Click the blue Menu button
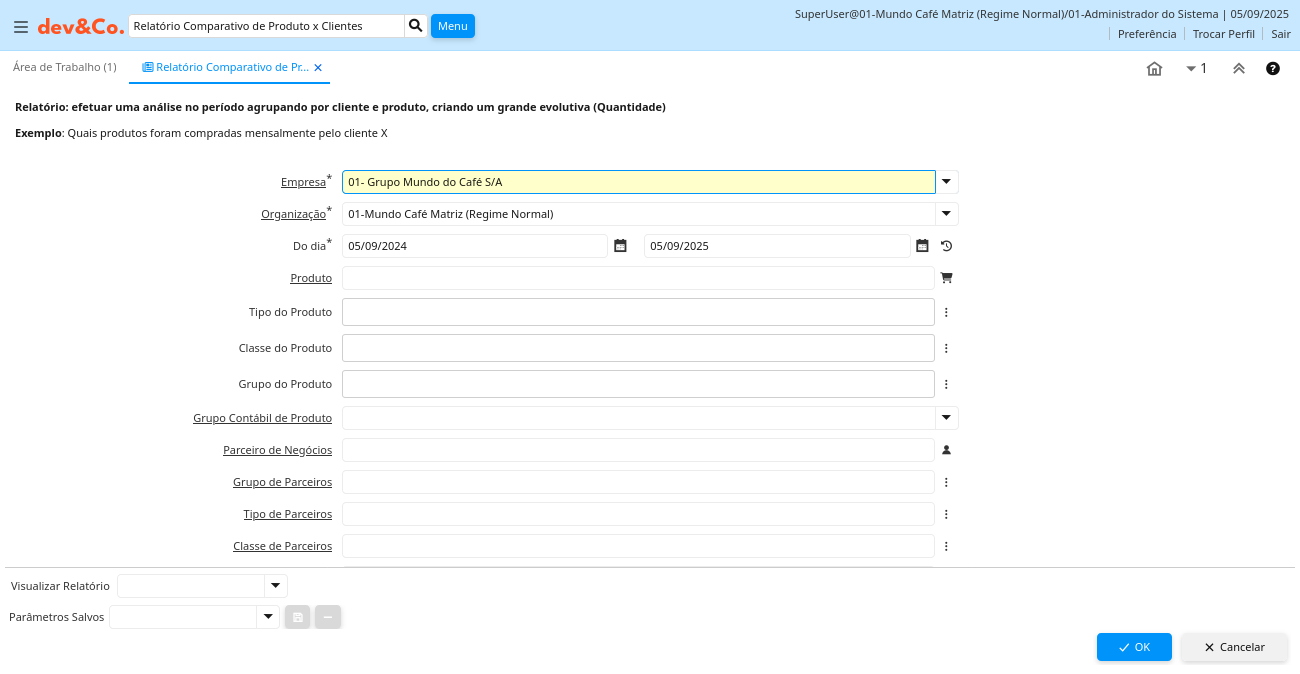The height and width of the screenshot is (674, 1300). (x=452, y=26)
